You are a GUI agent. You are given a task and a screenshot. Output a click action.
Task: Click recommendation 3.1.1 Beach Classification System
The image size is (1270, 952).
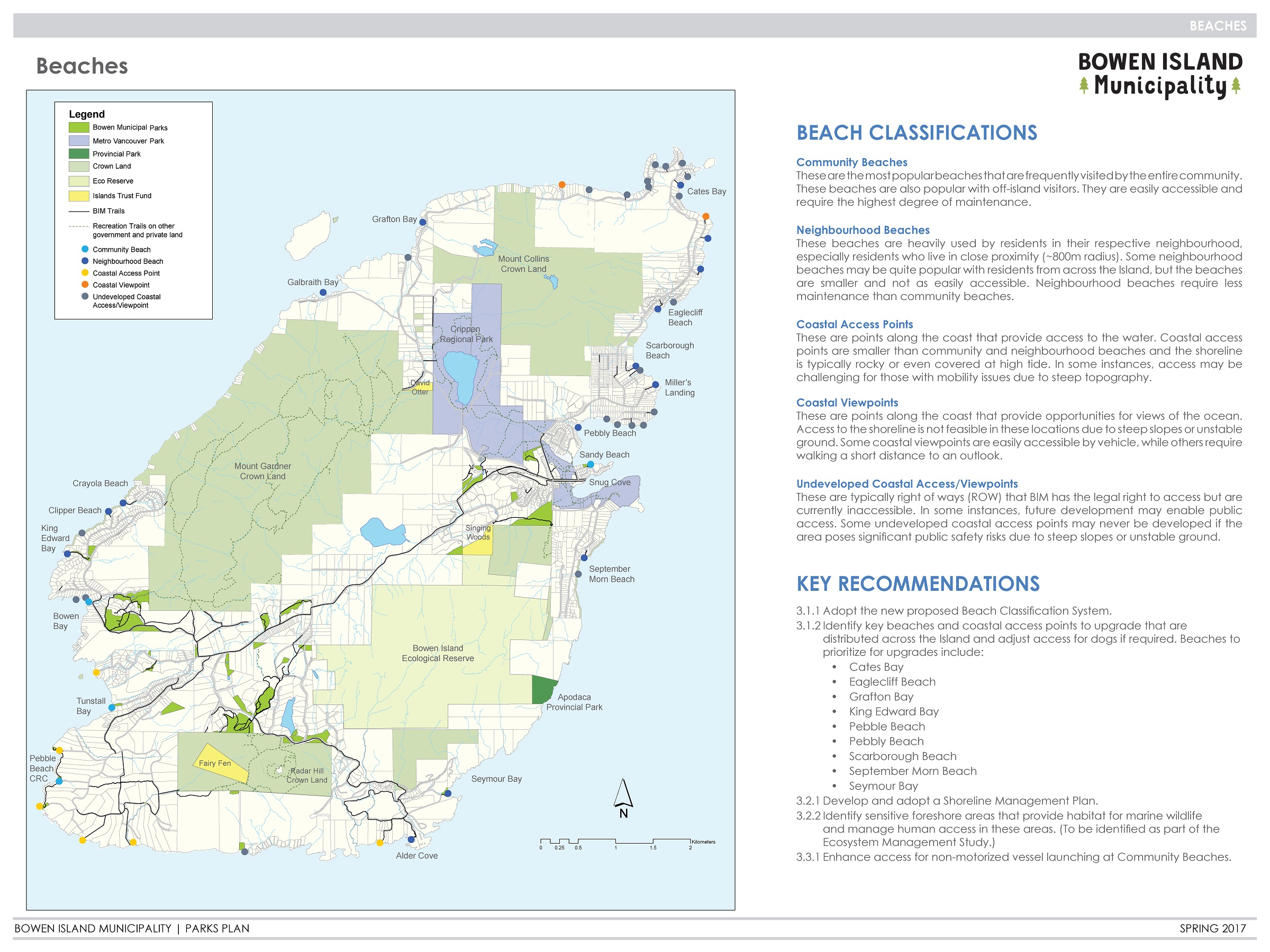click(954, 610)
